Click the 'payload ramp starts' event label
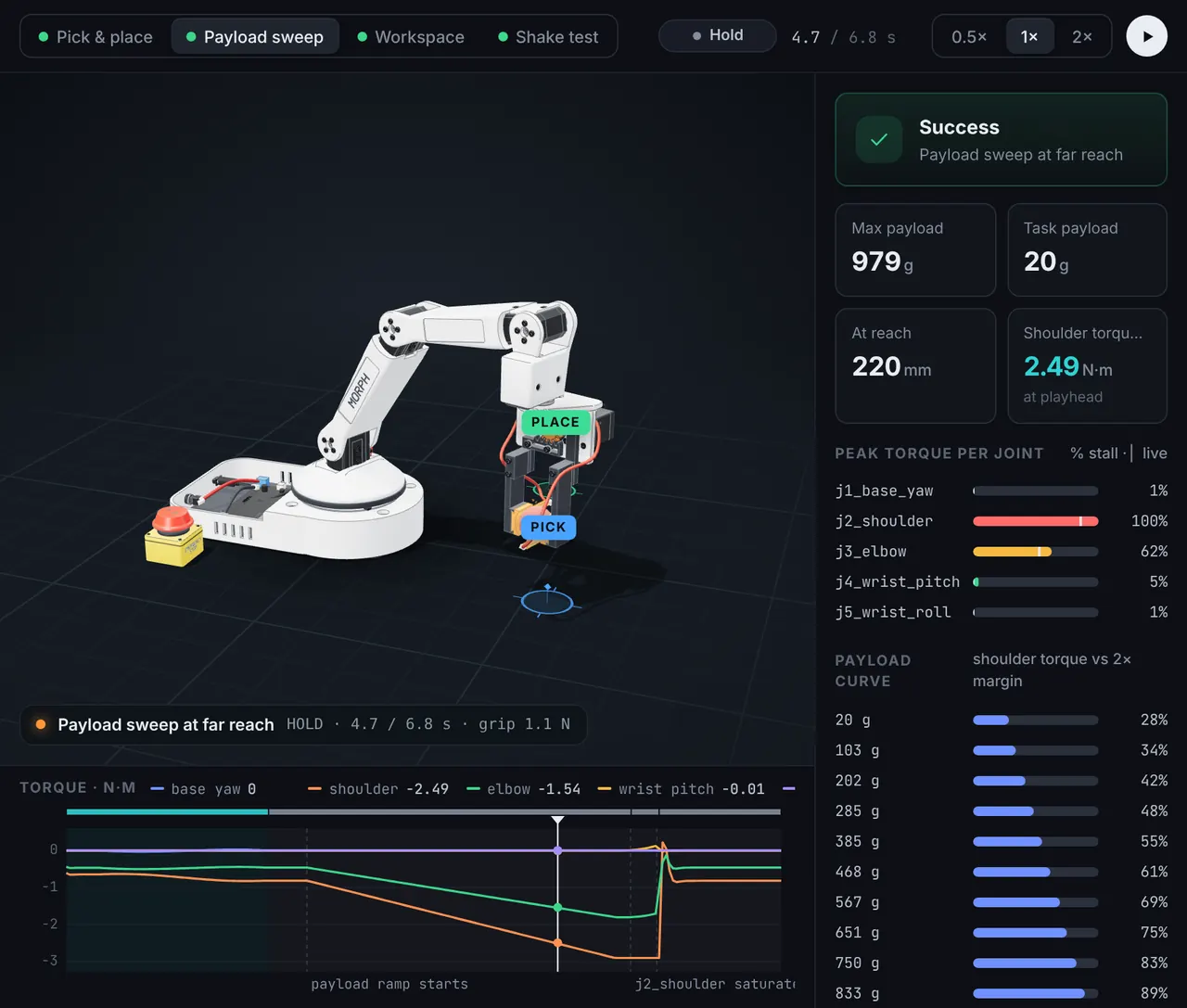The height and width of the screenshot is (1008, 1187). point(389,984)
